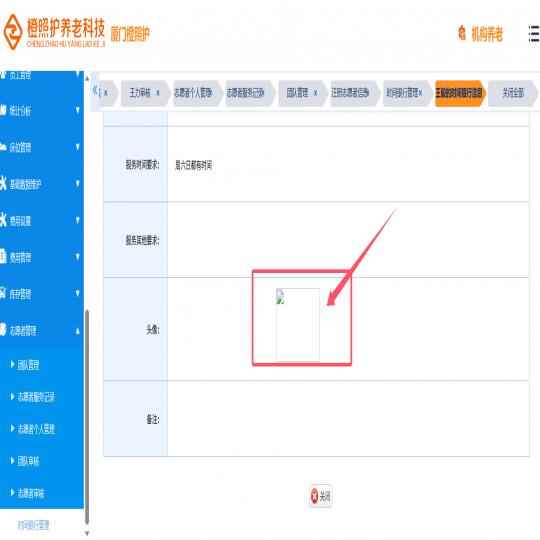Click the 关闭全部 tab button

pos(513,93)
